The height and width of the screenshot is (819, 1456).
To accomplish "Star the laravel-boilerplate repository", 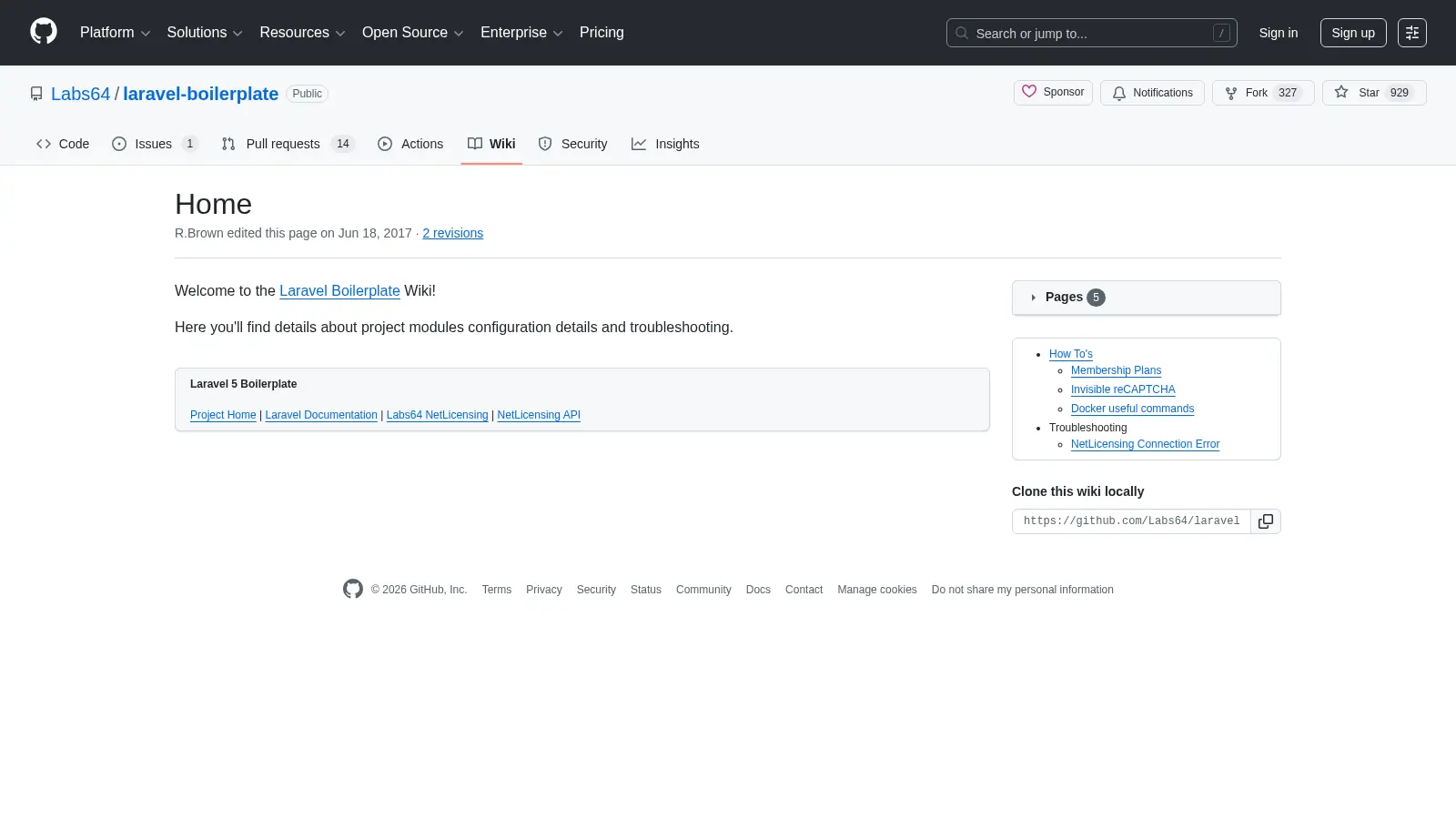I will (x=1374, y=93).
